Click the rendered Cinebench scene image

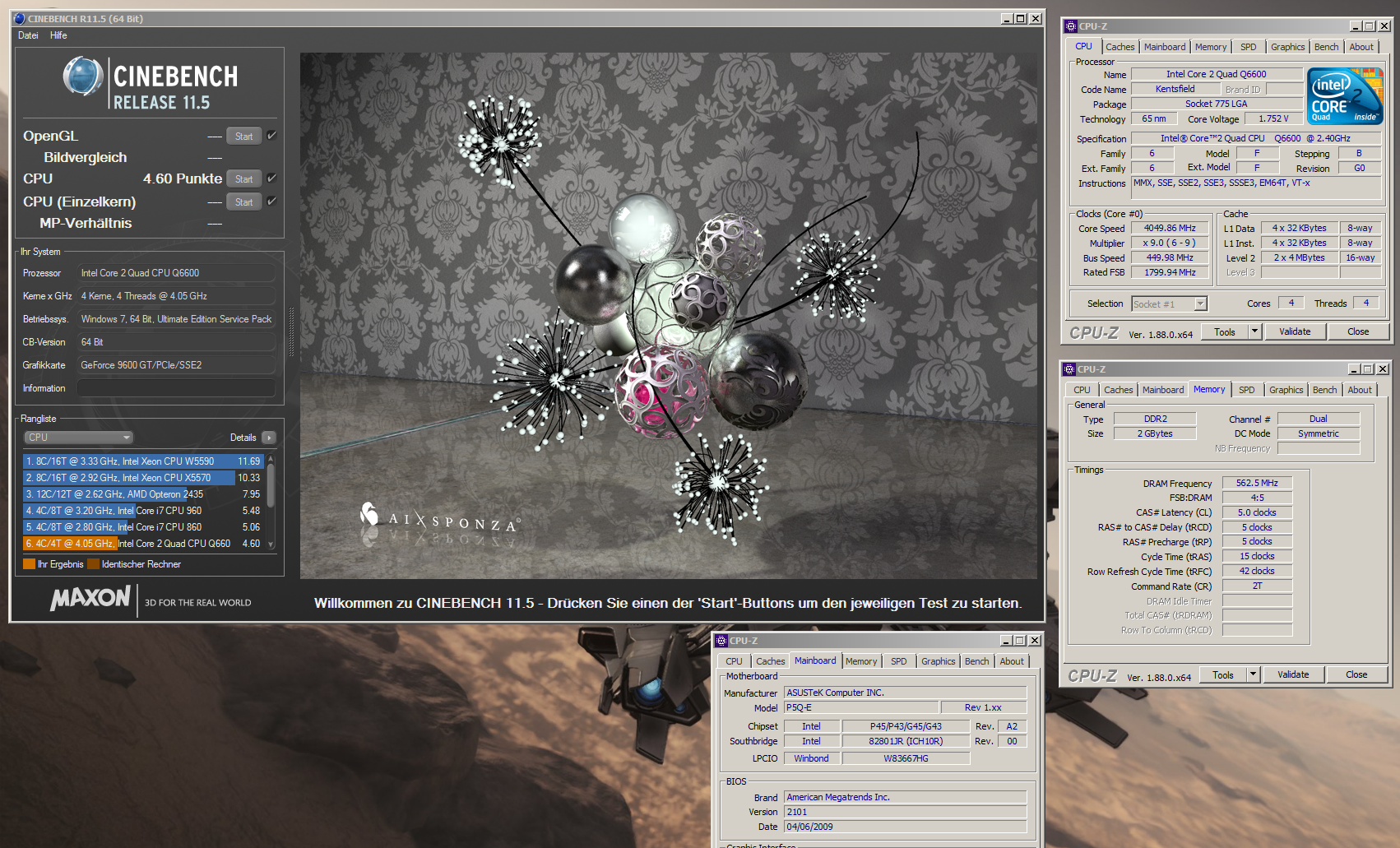(x=668, y=316)
